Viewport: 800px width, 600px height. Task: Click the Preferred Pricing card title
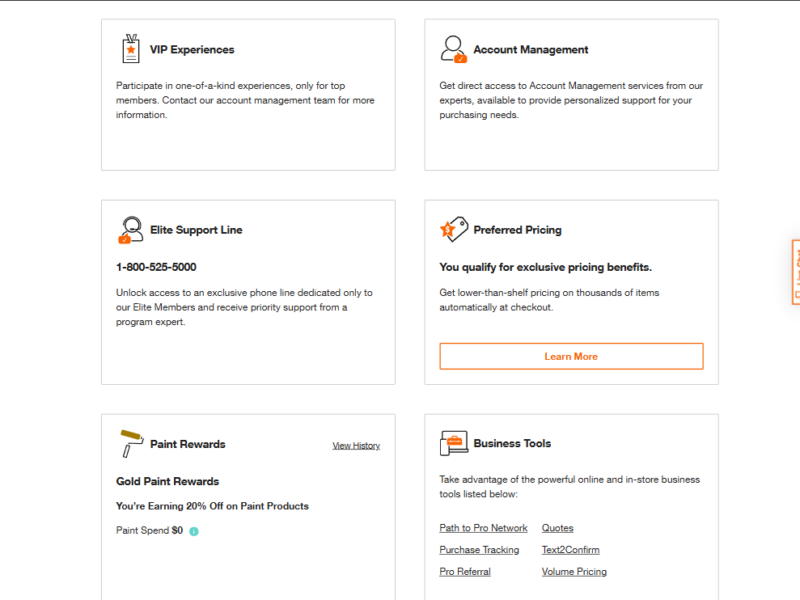(517, 230)
